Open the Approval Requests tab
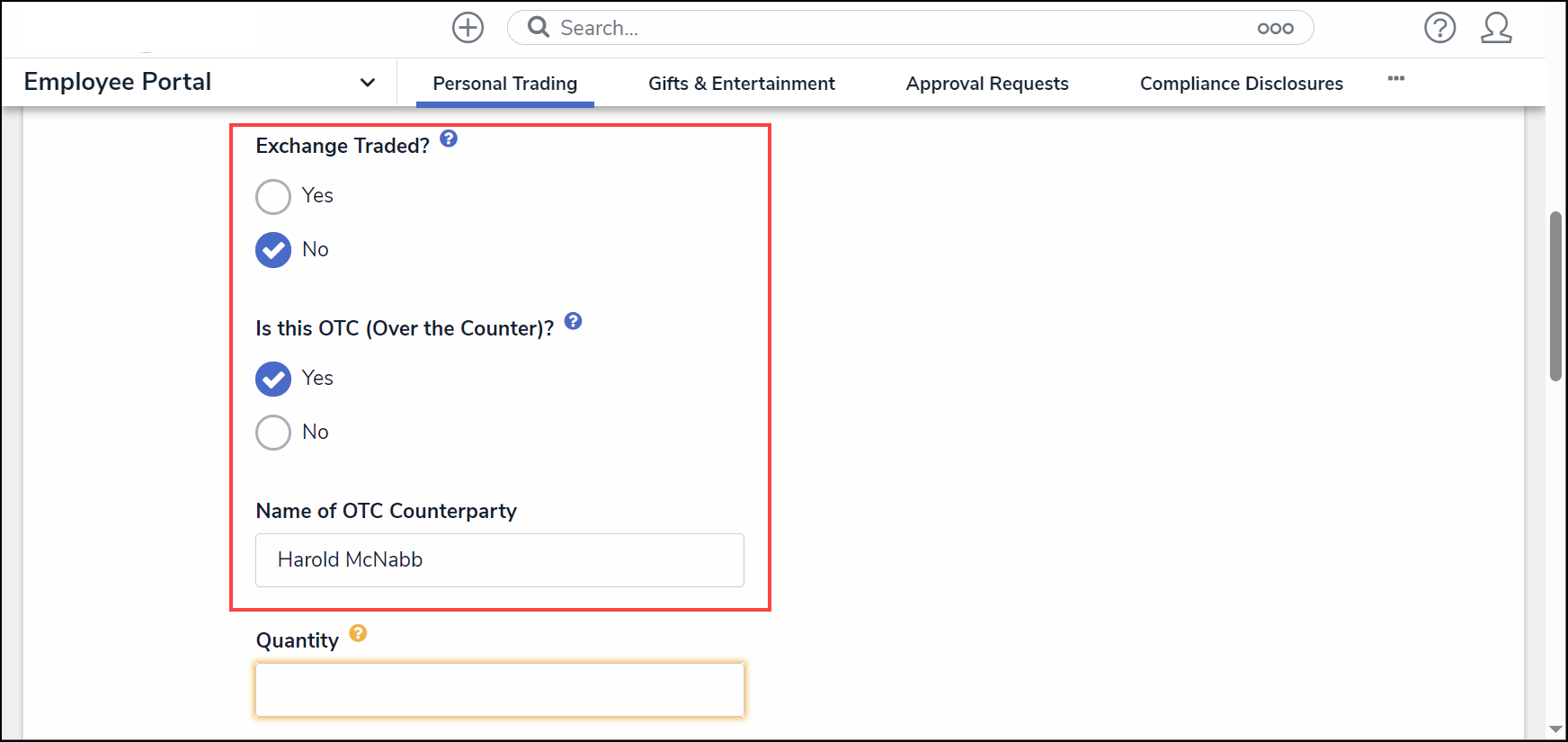This screenshot has width=1568, height=742. point(987,83)
